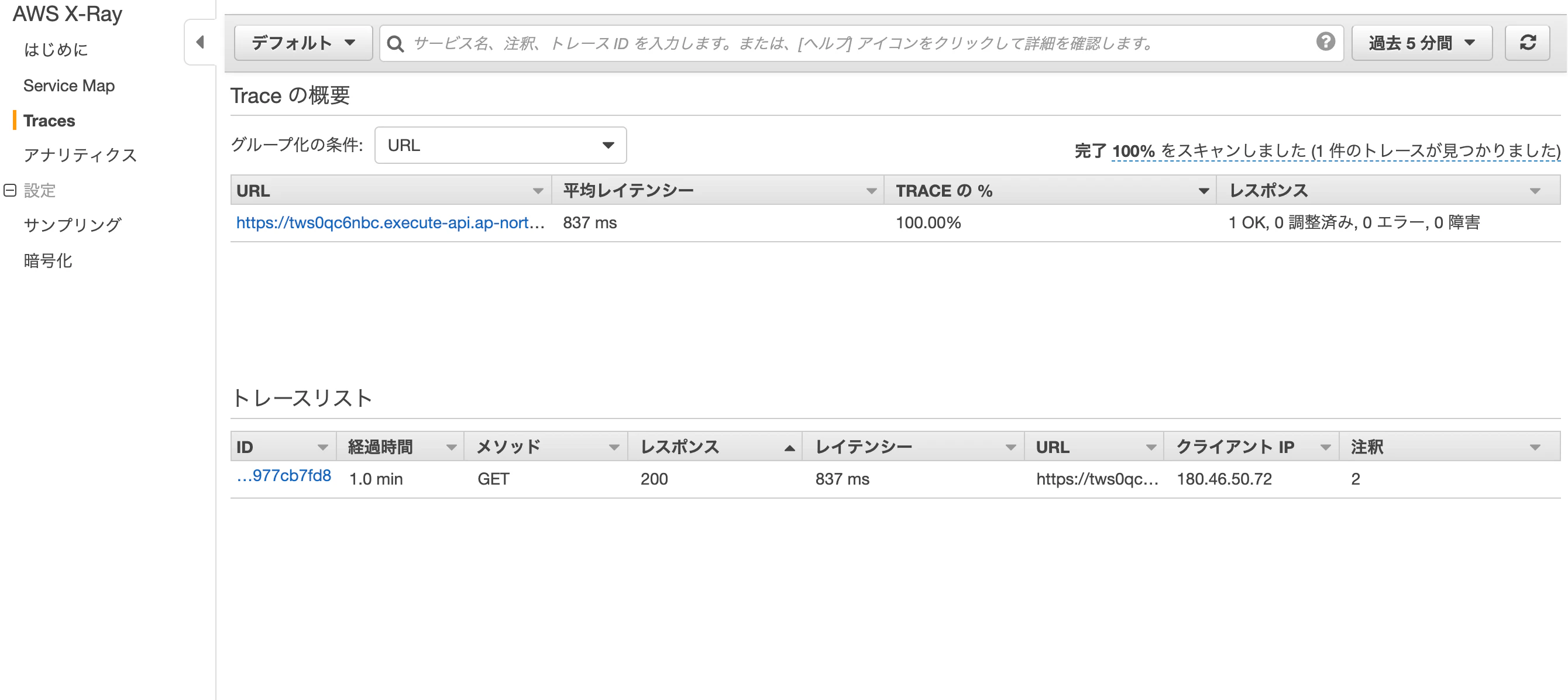Open the 過去 5 分間 time range dropdown
The height and width of the screenshot is (700, 1568).
[x=1421, y=43]
